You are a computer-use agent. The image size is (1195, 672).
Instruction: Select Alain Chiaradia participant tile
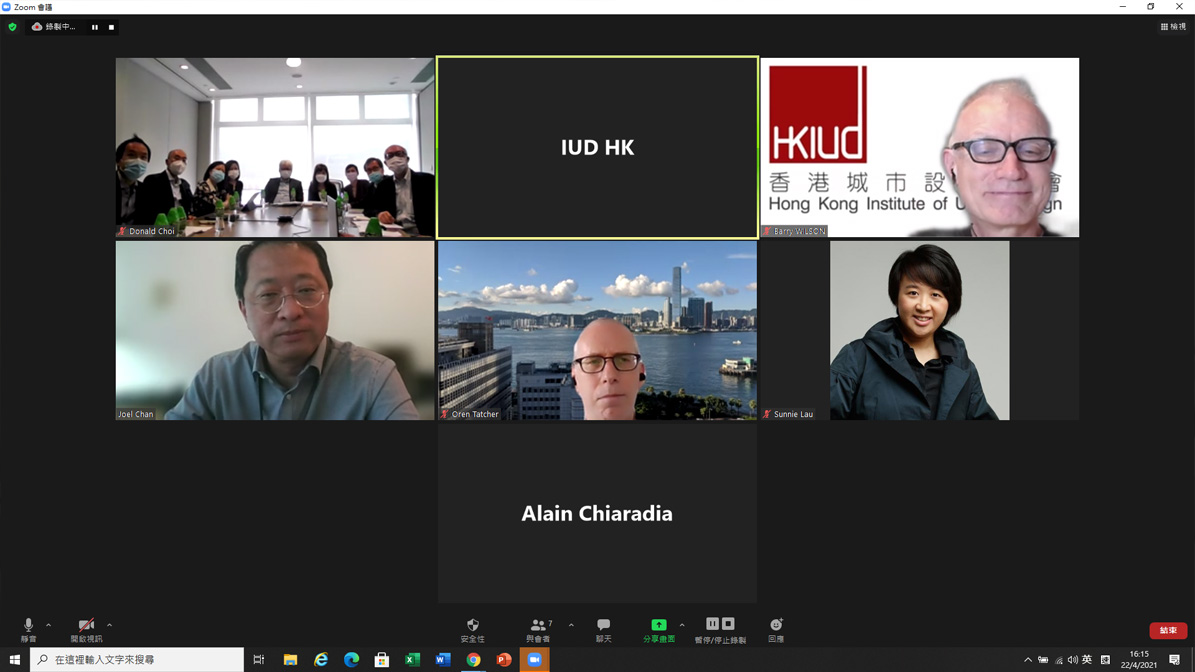pos(597,514)
